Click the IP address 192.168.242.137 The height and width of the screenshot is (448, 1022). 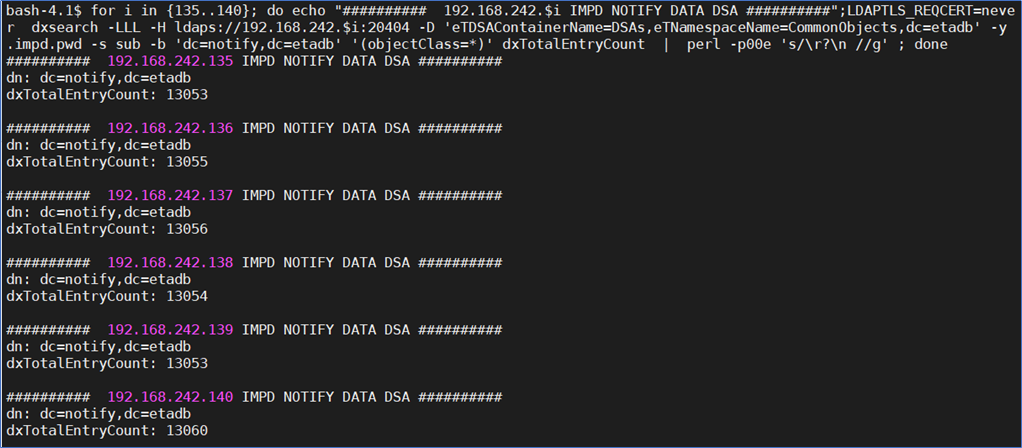tap(170, 196)
